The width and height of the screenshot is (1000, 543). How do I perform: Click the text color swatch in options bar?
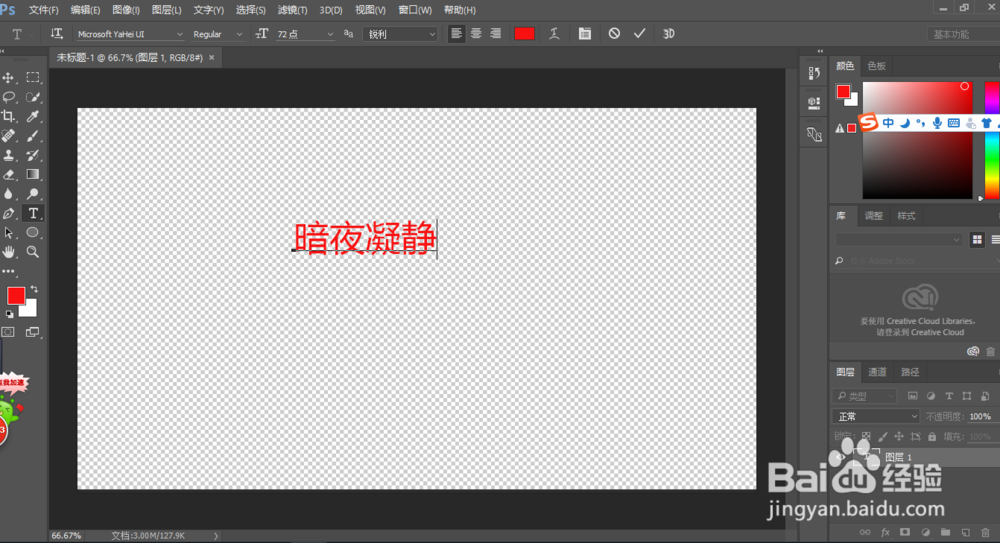tap(524, 34)
